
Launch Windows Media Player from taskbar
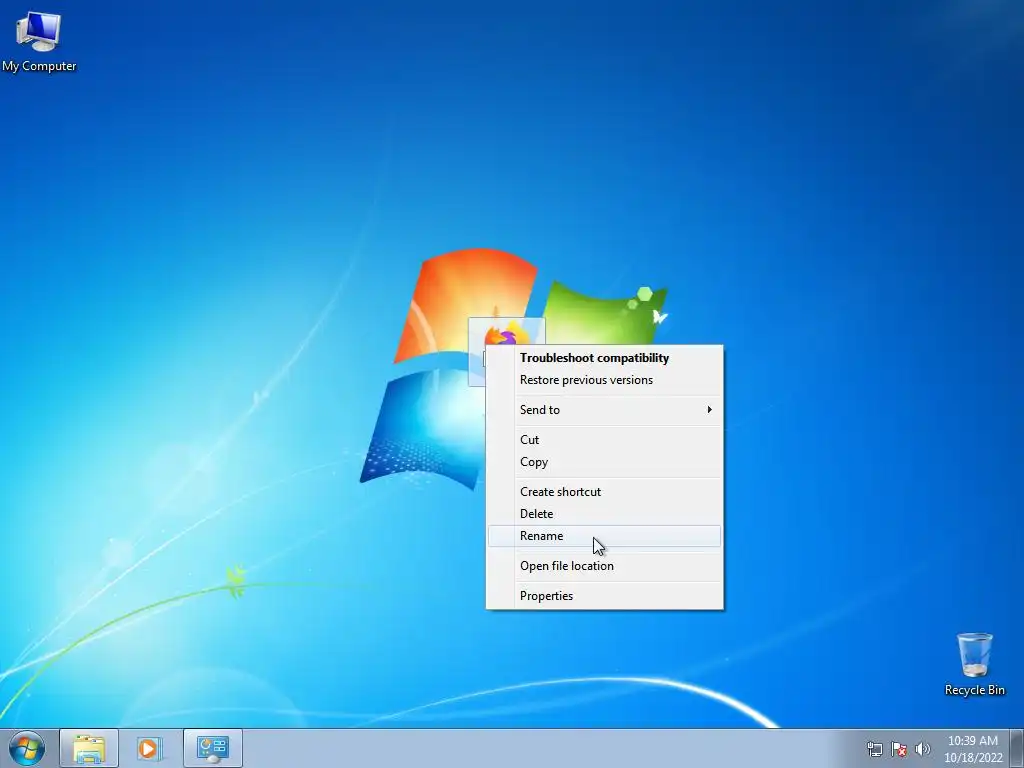pyautogui.click(x=150, y=748)
